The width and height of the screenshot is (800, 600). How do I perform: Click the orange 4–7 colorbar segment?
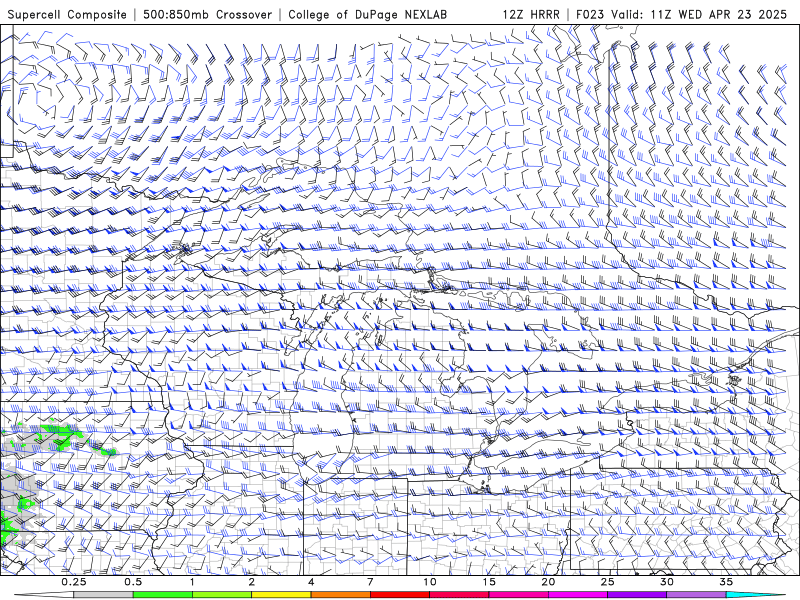coord(340,595)
